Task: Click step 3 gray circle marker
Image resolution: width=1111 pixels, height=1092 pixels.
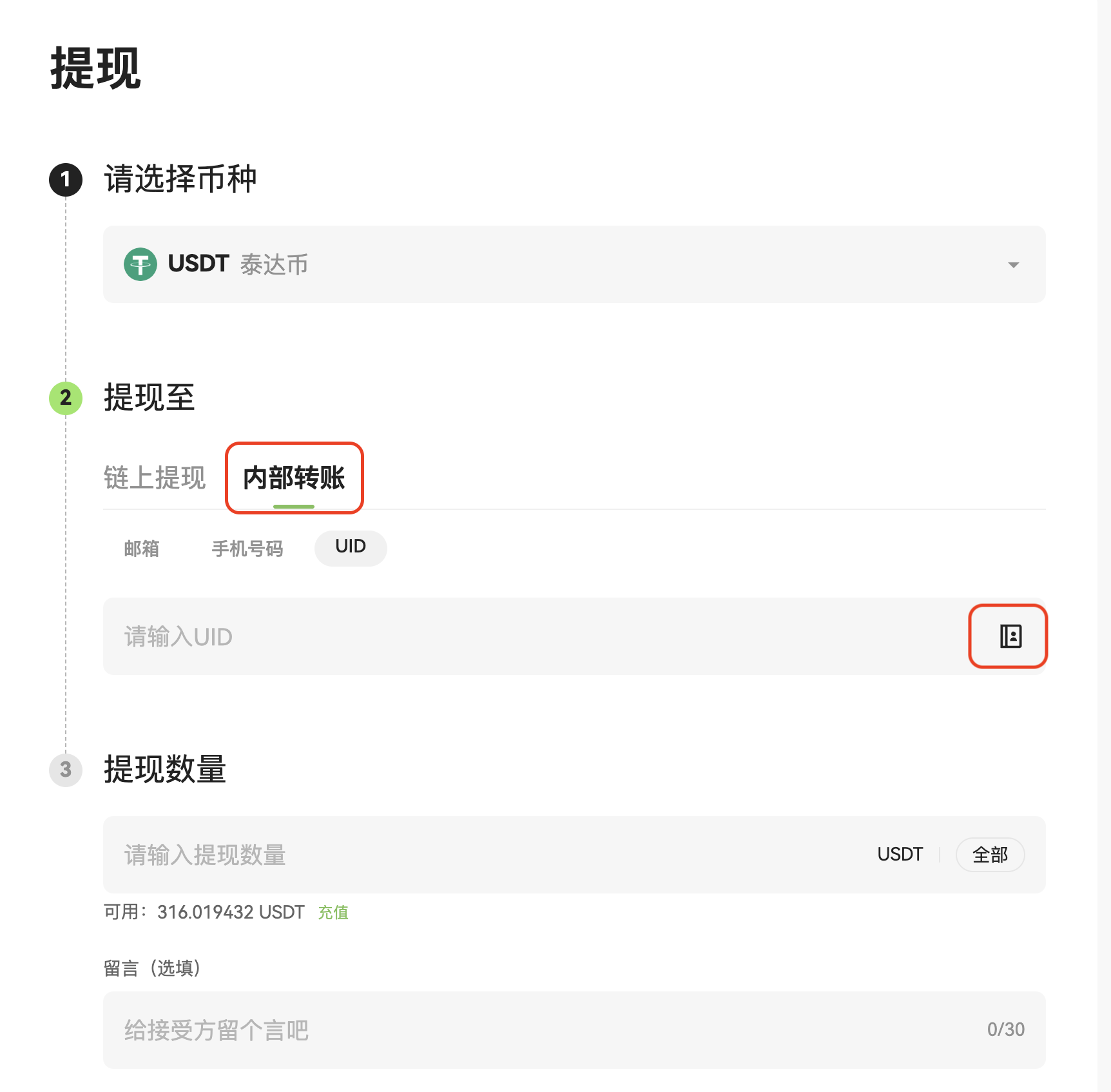Action: [x=66, y=770]
